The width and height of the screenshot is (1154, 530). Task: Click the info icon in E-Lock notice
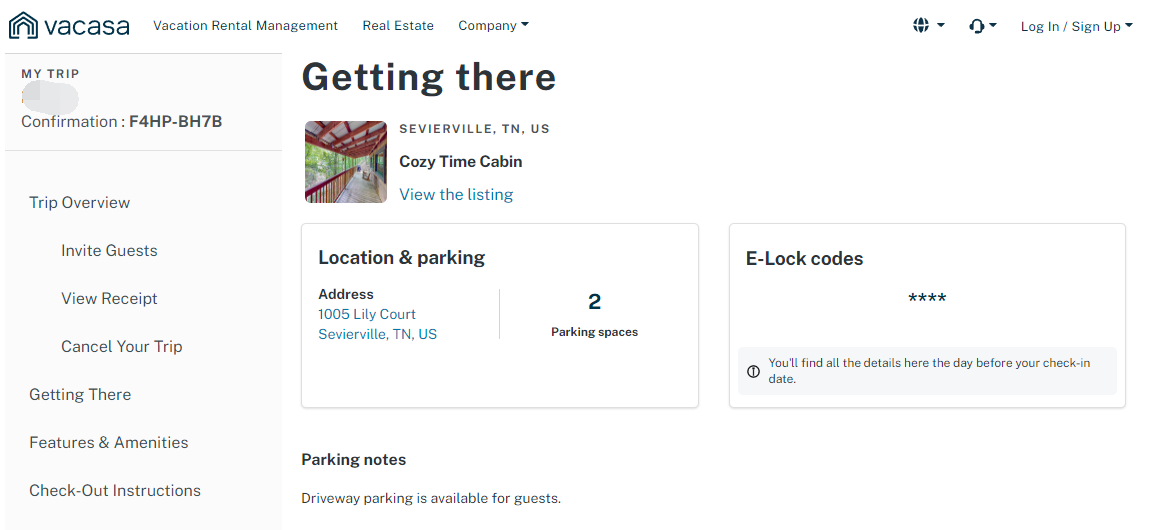(754, 372)
